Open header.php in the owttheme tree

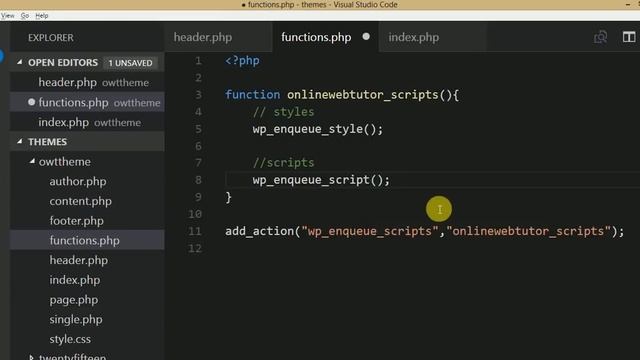pyautogui.click(x=78, y=260)
